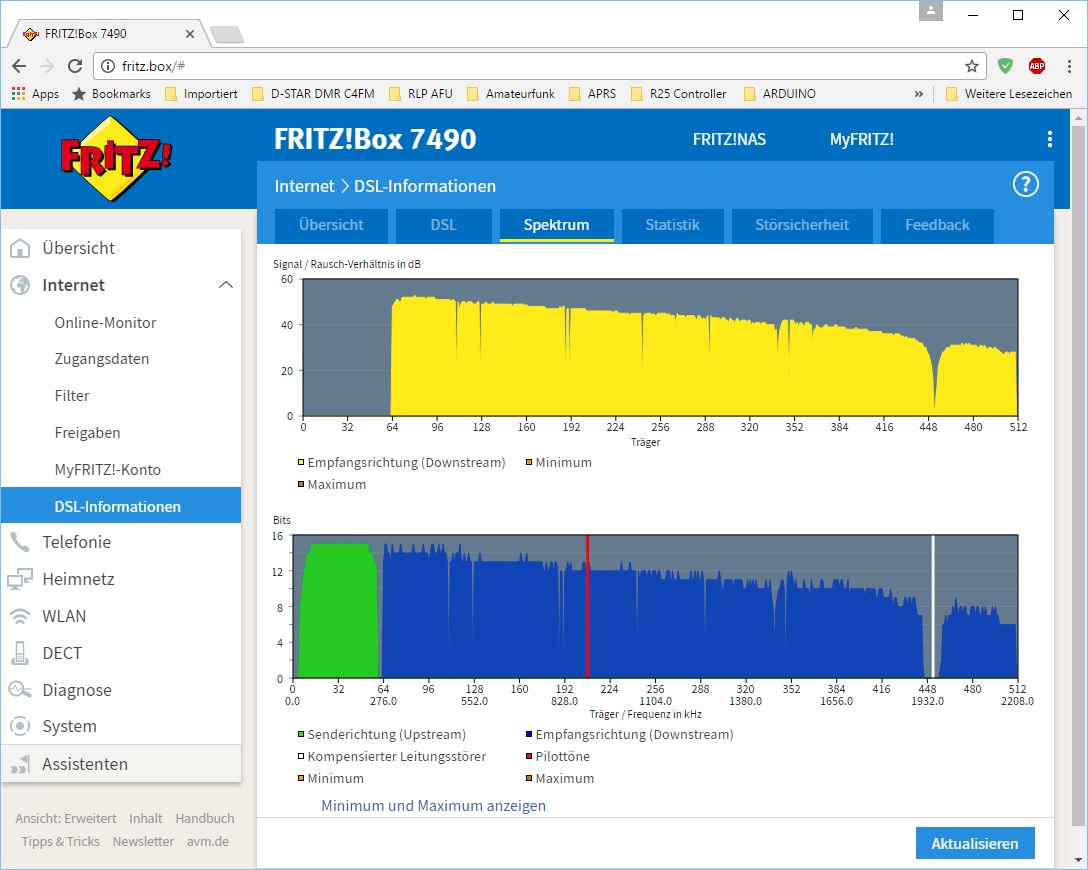Click the Newsletter footer link
1088x870 pixels.
[143, 842]
